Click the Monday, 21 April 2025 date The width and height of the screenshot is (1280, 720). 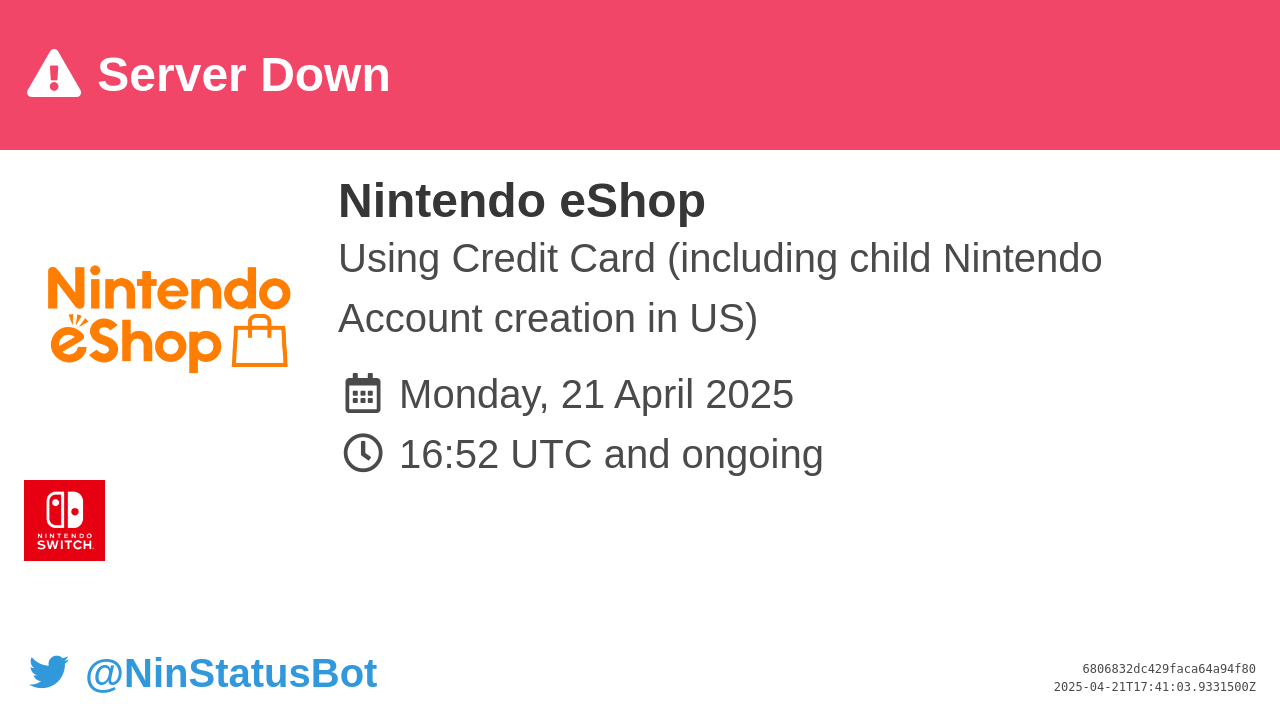tap(596, 394)
